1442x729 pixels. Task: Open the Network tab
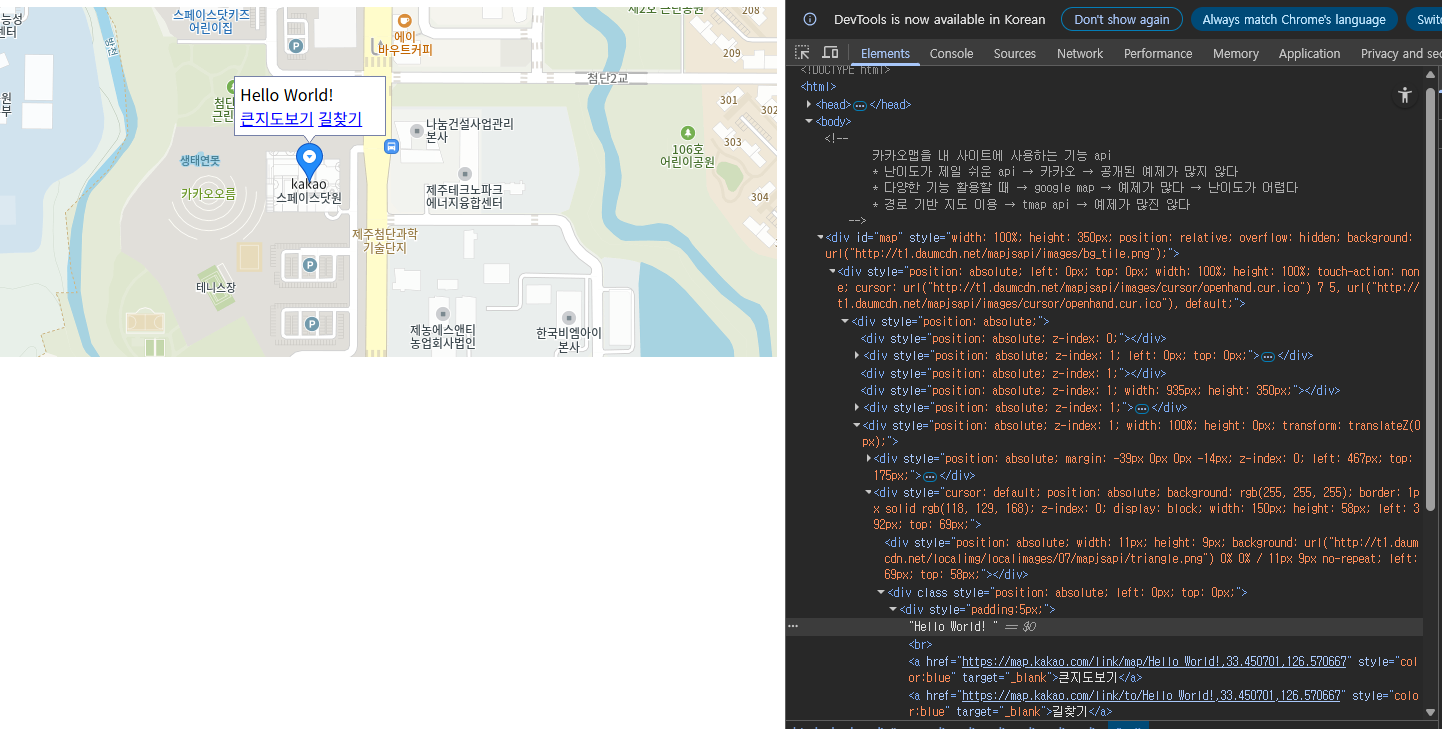click(1080, 53)
